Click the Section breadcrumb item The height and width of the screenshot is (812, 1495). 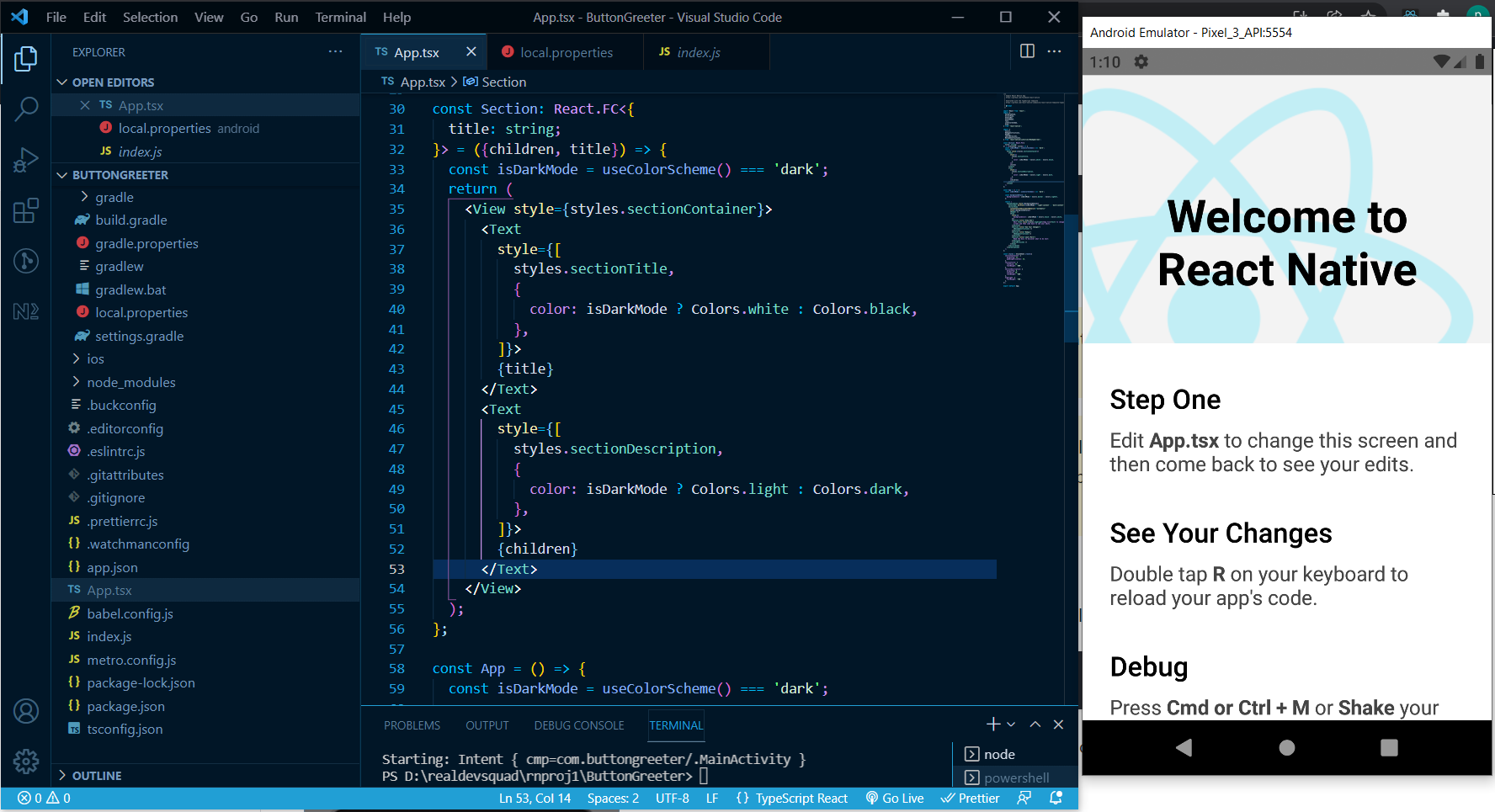point(495,82)
